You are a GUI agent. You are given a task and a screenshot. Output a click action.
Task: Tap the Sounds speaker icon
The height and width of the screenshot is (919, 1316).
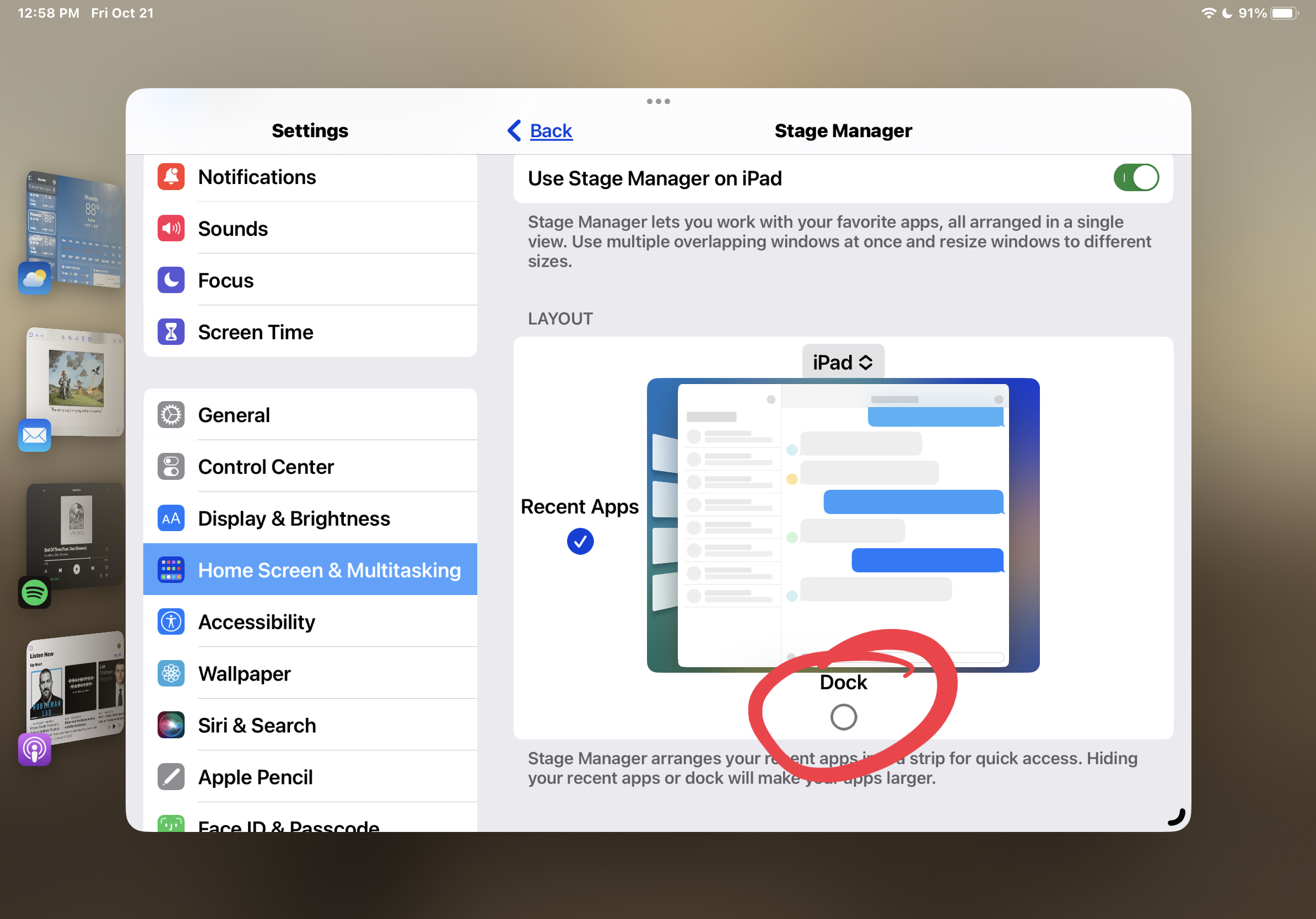(x=171, y=228)
